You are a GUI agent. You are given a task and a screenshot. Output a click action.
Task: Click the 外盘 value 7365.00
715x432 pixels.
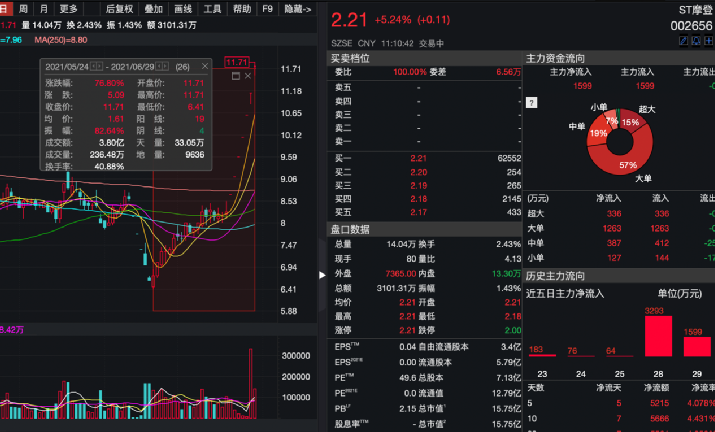(400, 273)
